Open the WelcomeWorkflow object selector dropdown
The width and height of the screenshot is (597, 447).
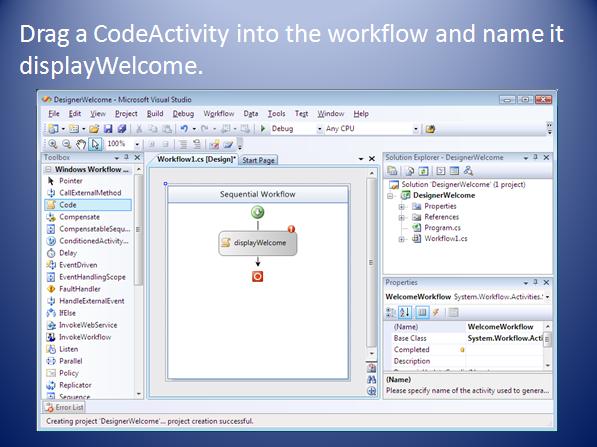click(548, 297)
